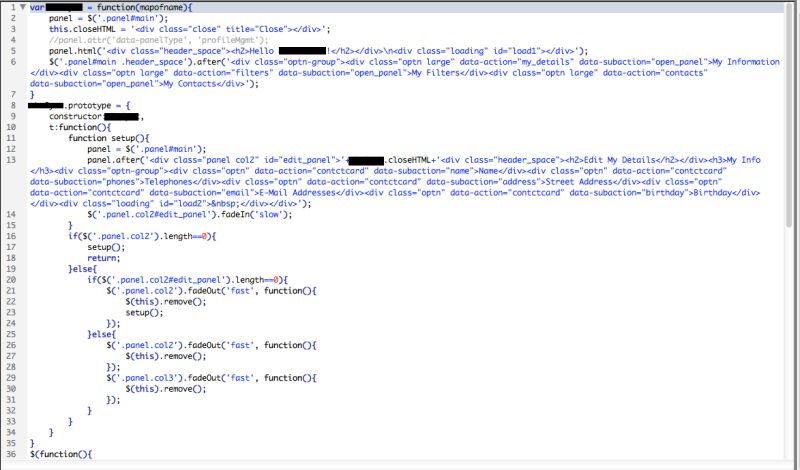The image size is (800, 470).
Task: Click 'return;' on line 18
Action: point(104,258)
